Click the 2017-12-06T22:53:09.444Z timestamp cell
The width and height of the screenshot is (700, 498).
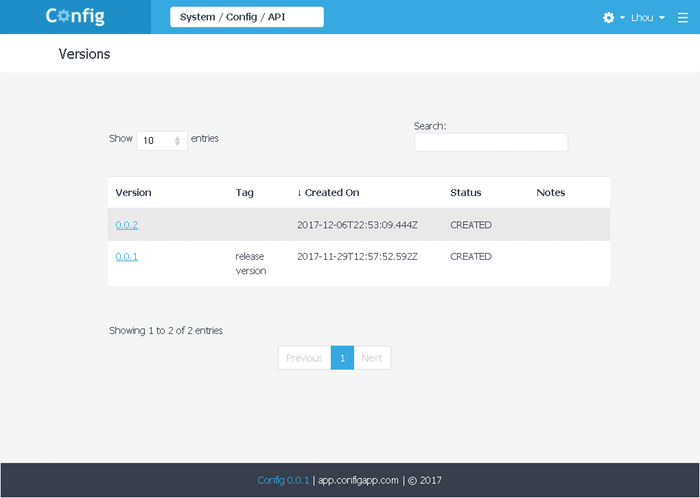[357, 225]
